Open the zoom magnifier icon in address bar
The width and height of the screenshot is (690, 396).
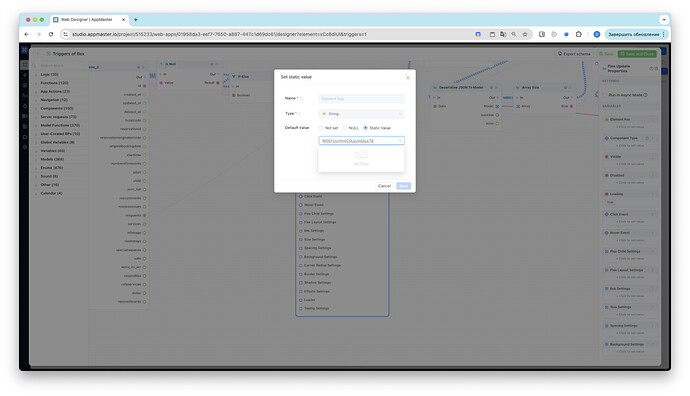click(514, 34)
